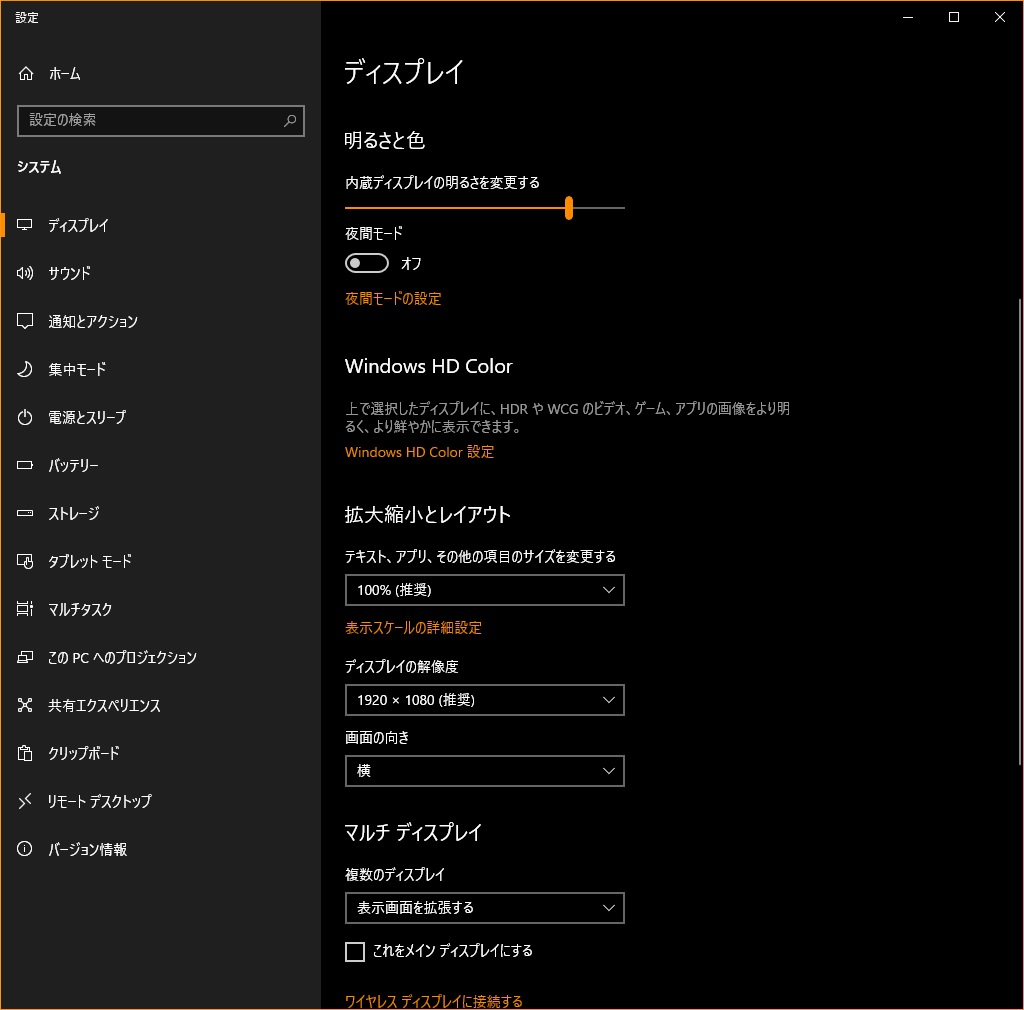Click the Storage drive icon
The height and width of the screenshot is (1010, 1024).
tap(26, 513)
